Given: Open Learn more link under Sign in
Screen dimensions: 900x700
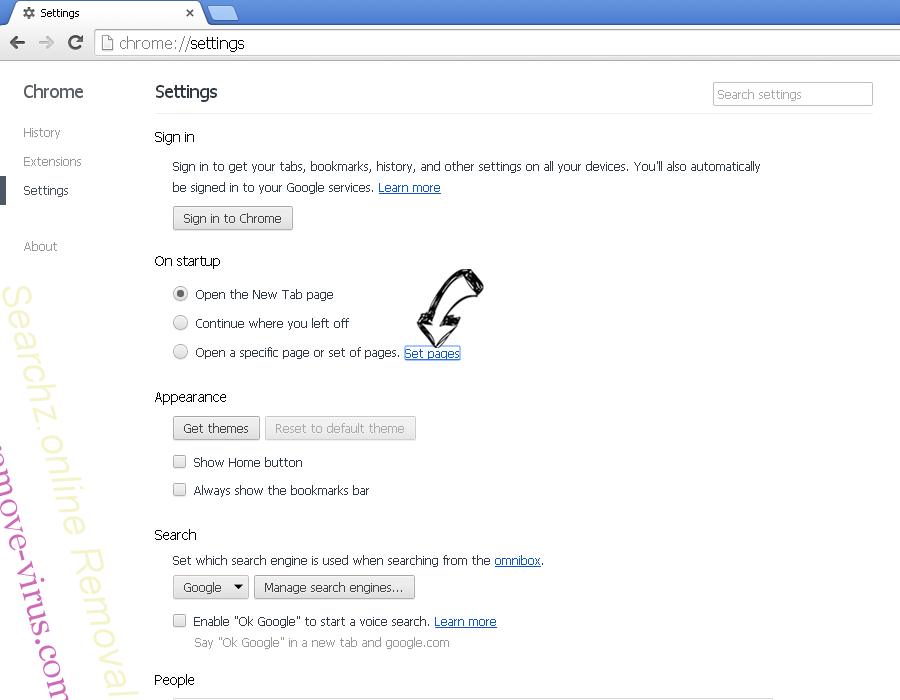Looking at the screenshot, I should pyautogui.click(x=409, y=188).
